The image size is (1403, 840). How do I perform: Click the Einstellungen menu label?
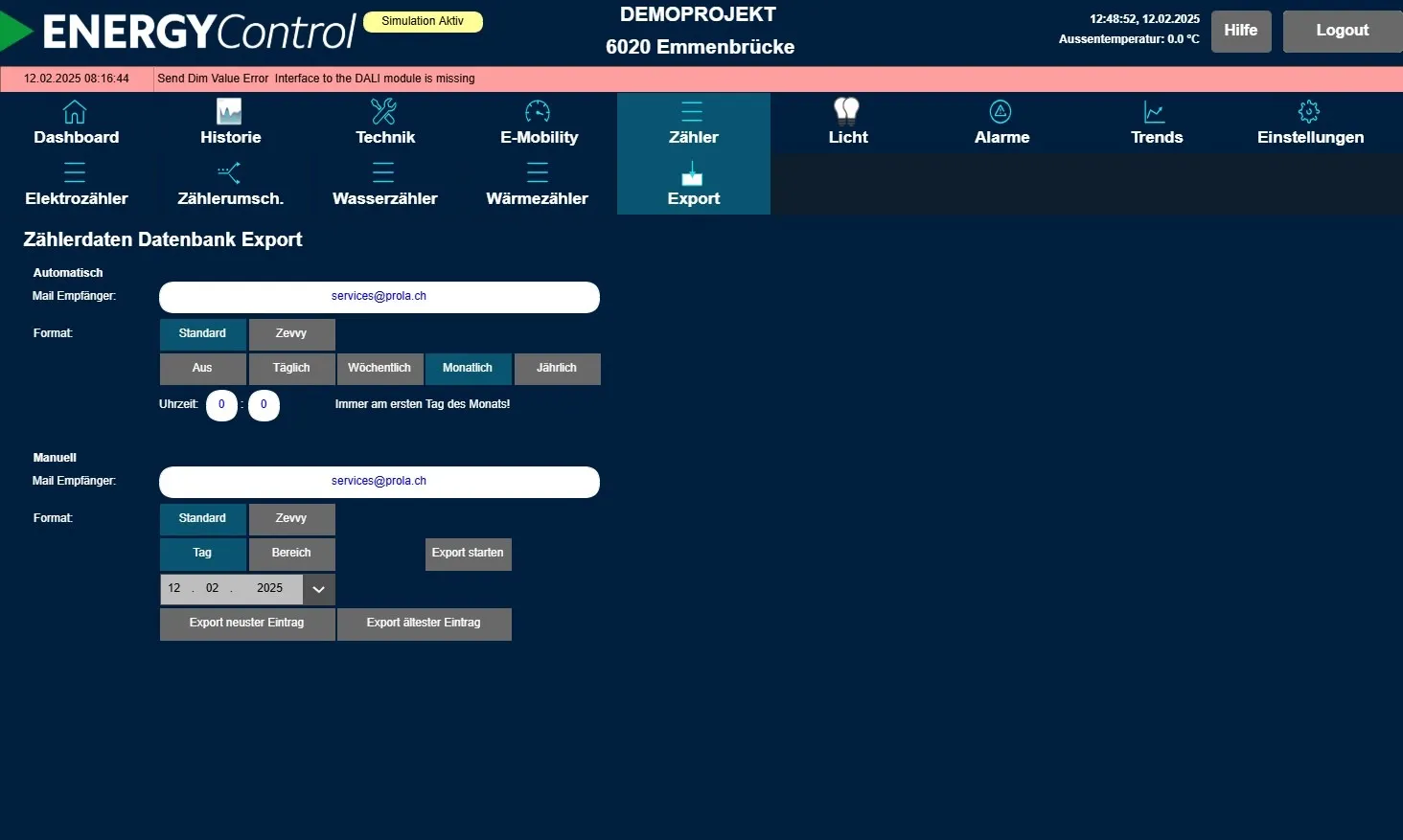1311,137
